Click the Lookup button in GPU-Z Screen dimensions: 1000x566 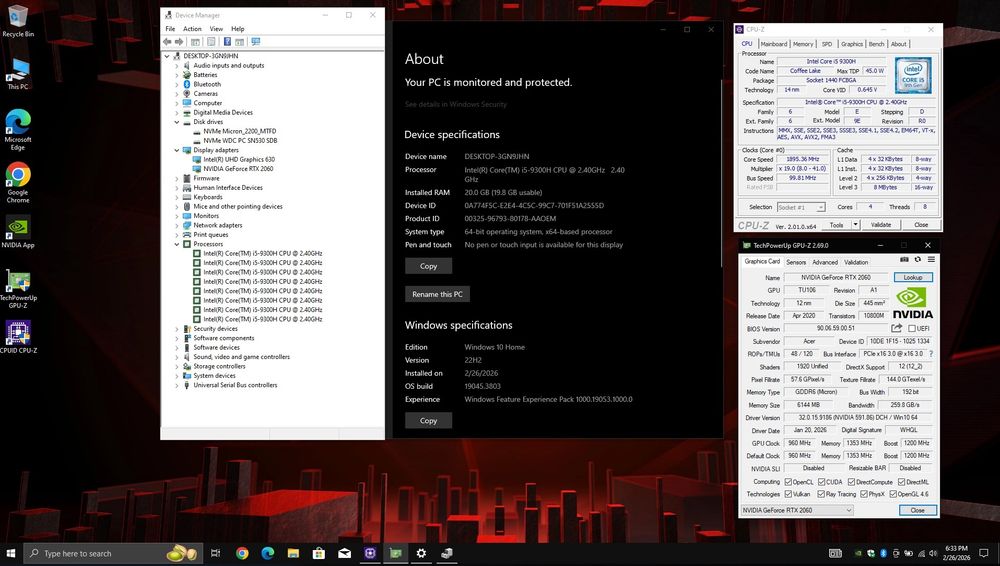point(913,277)
